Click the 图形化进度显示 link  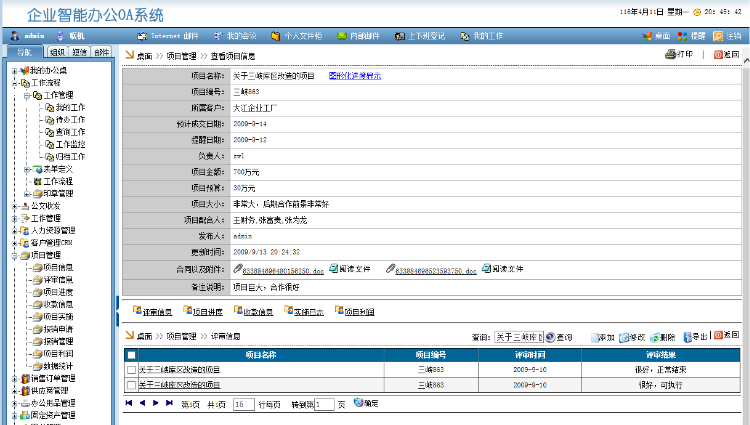click(355, 76)
